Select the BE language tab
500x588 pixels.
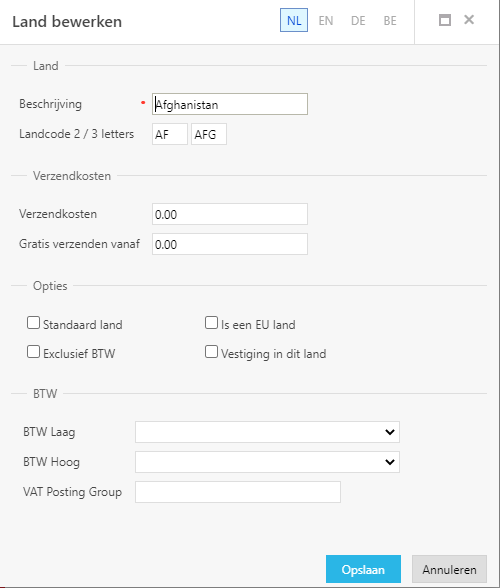[x=390, y=20]
